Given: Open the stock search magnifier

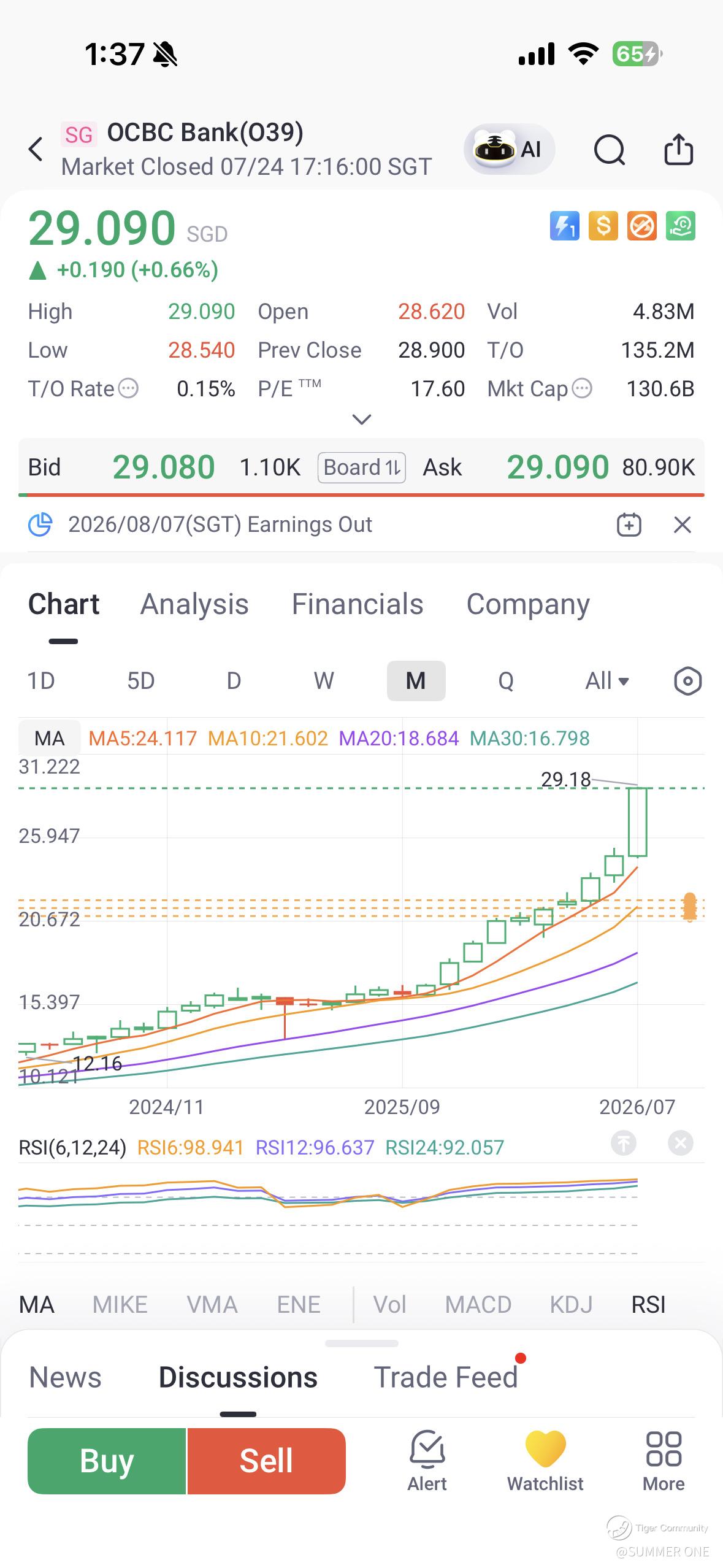Looking at the screenshot, I should (x=610, y=150).
